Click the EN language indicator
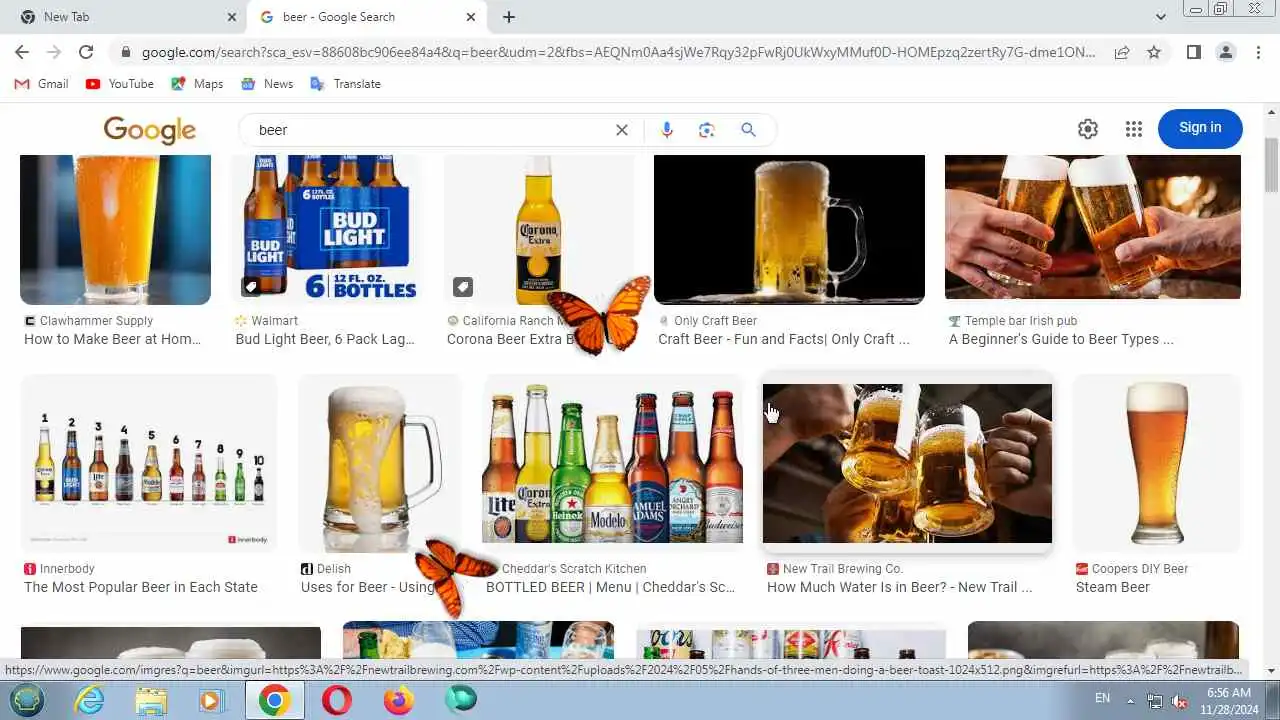Screen dimensions: 1280x720 (1103, 698)
